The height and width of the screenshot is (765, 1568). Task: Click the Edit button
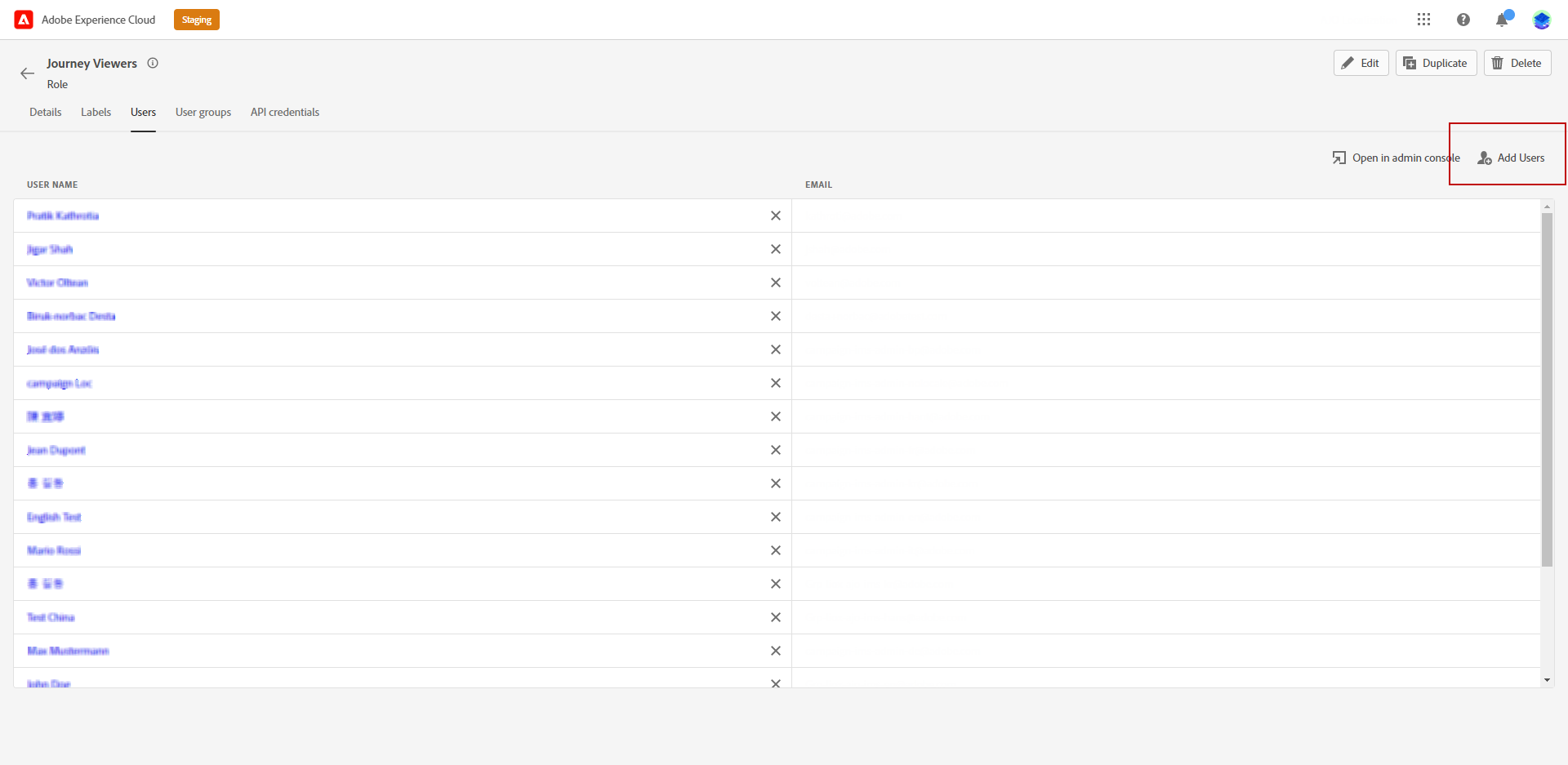[1361, 63]
